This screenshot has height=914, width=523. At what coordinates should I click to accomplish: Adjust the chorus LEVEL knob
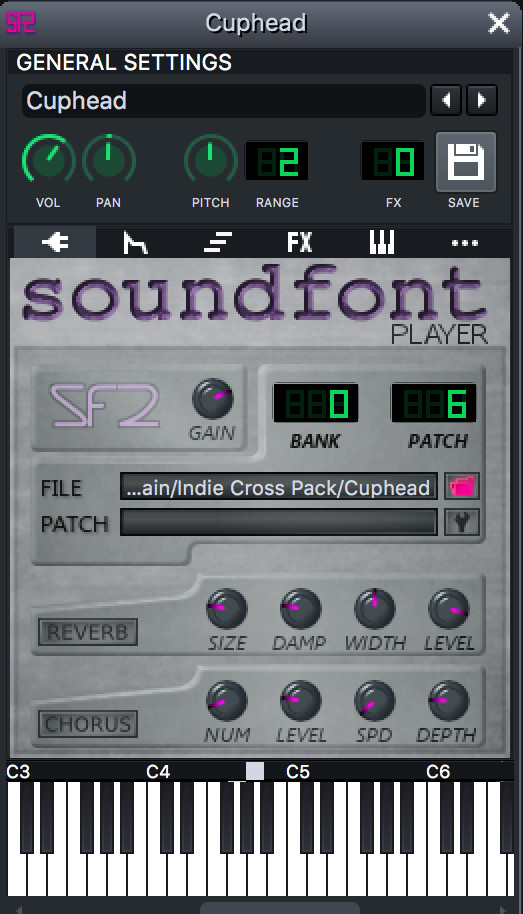[300, 700]
